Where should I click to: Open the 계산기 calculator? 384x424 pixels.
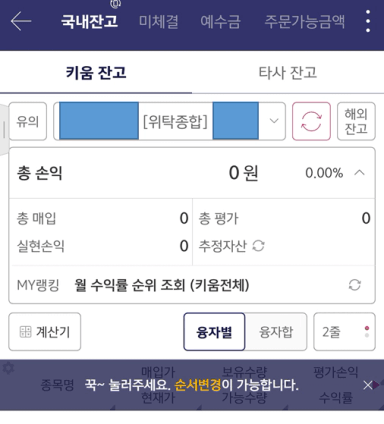[x=45, y=332]
